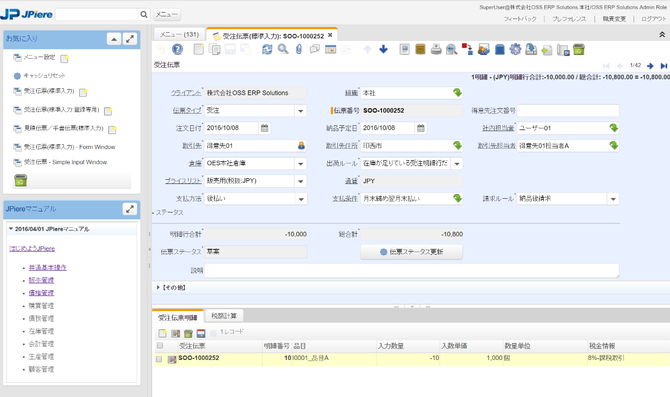Go to next record with blue right arrow

(650, 66)
